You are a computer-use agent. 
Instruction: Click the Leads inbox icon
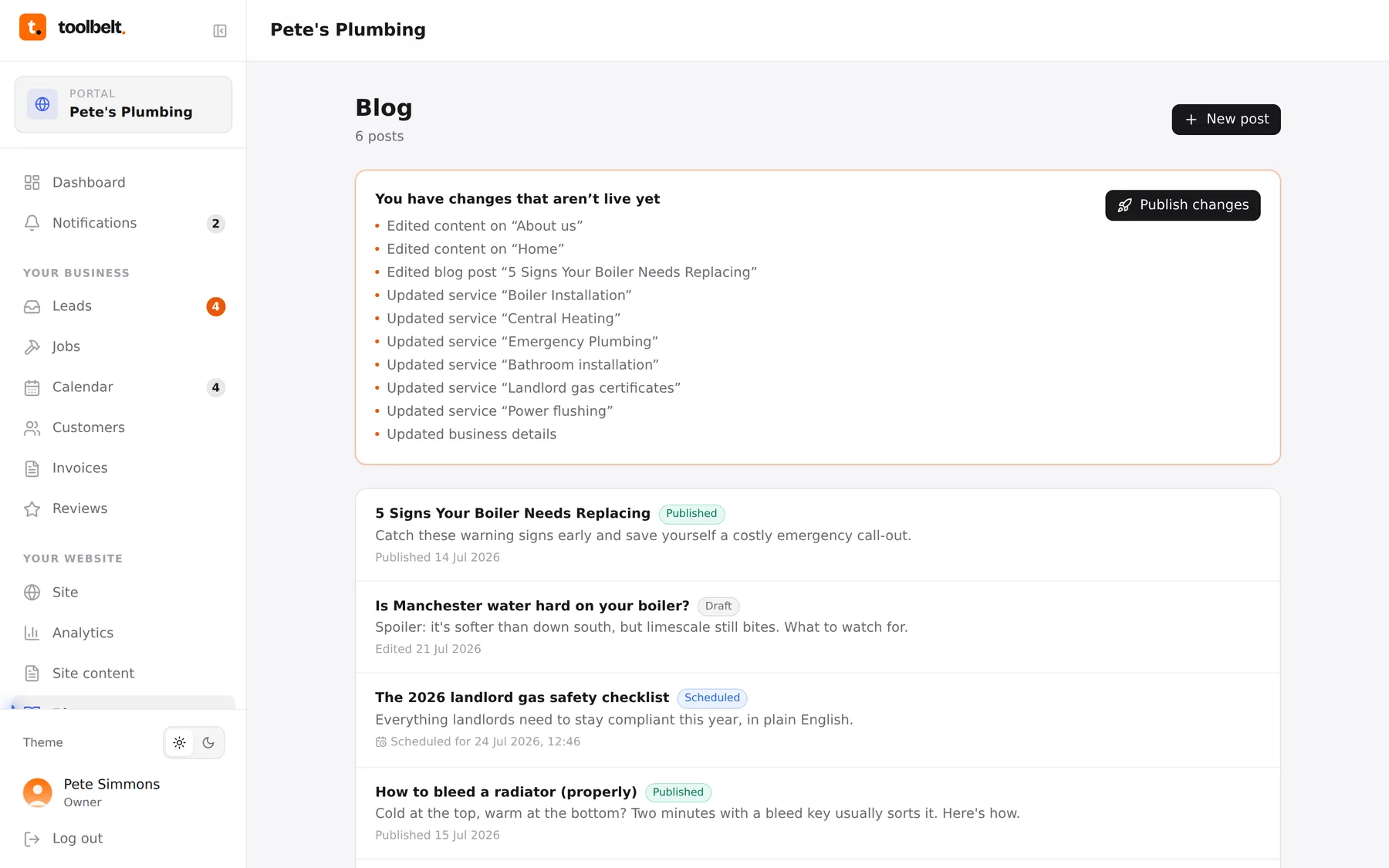(32, 306)
